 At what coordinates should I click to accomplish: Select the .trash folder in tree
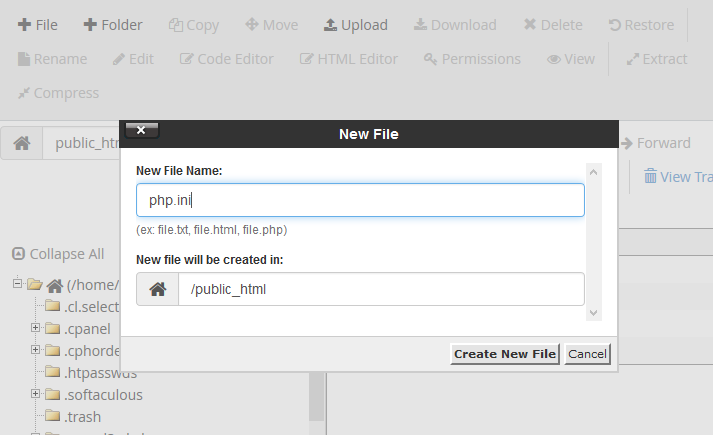[81, 416]
